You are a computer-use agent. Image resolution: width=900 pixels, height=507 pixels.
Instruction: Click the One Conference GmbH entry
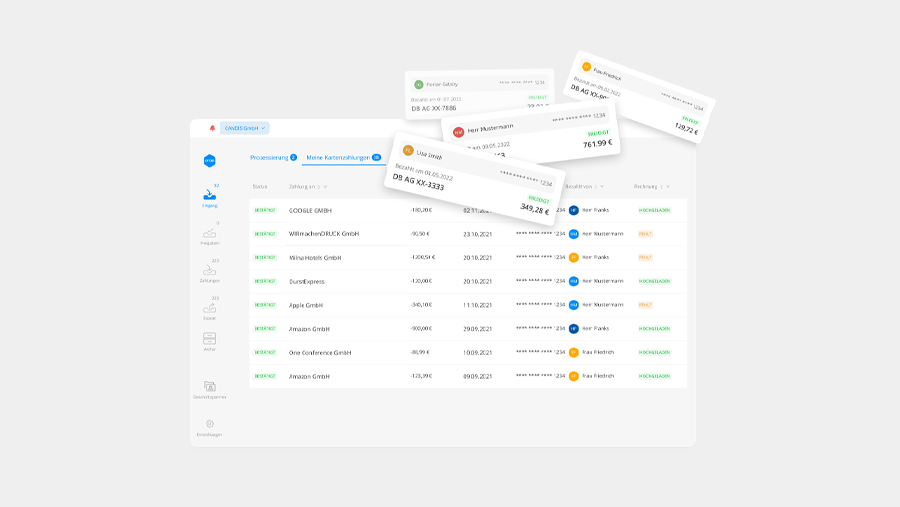(x=319, y=352)
